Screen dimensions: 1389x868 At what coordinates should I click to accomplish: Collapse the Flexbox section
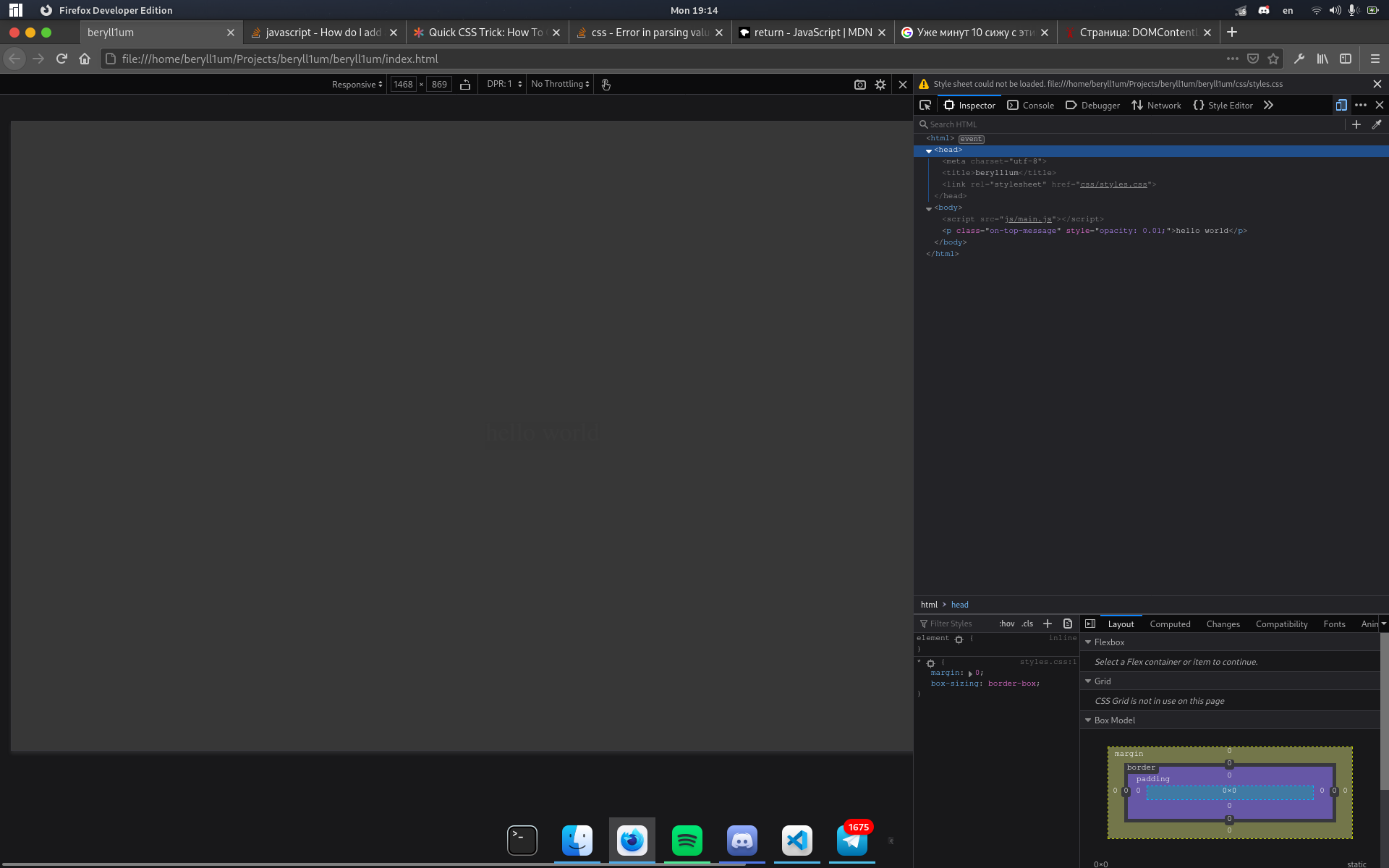coord(1088,642)
